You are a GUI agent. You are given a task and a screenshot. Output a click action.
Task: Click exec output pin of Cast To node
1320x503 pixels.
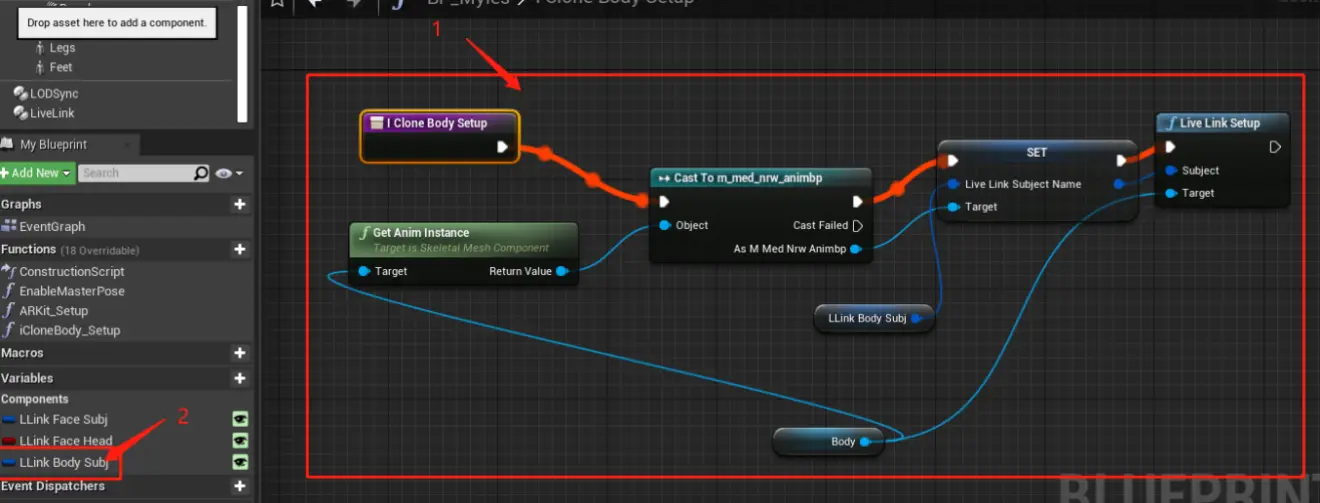[857, 201]
